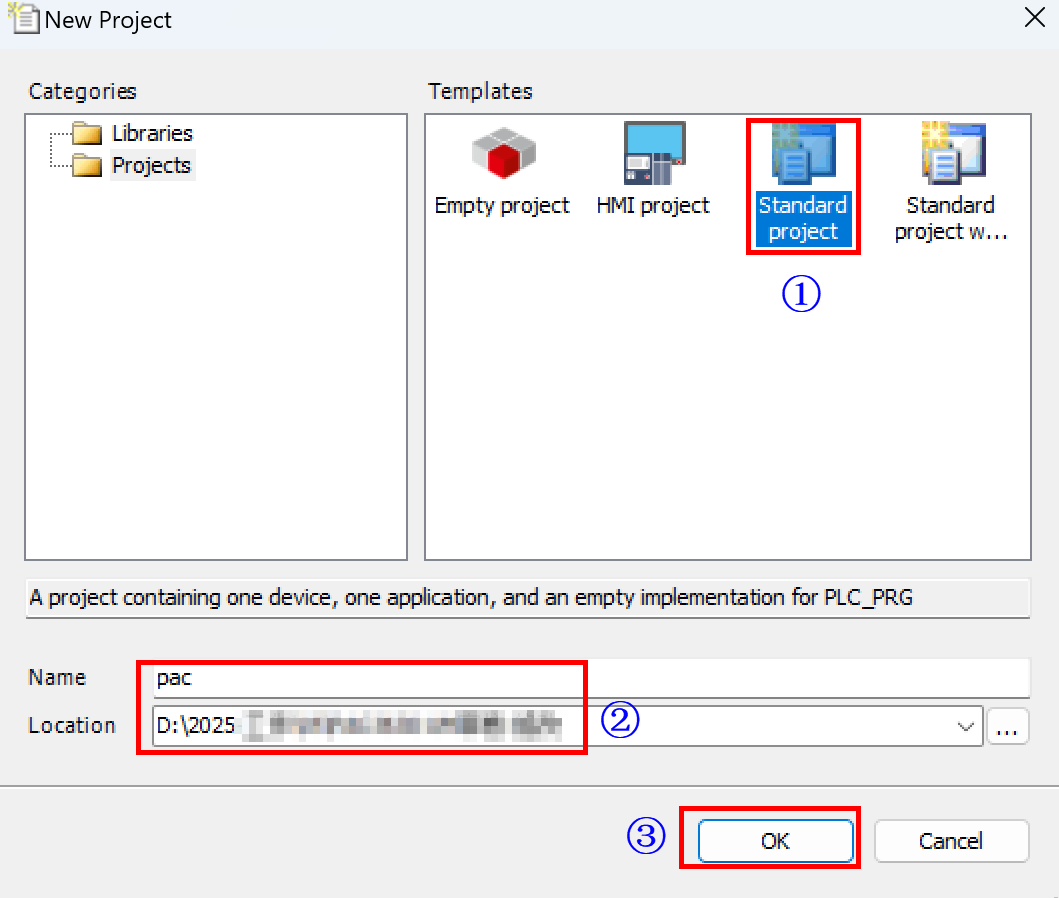Screen dimensions: 1059x898
Task: Select the HMI project template icon
Action: (653, 153)
